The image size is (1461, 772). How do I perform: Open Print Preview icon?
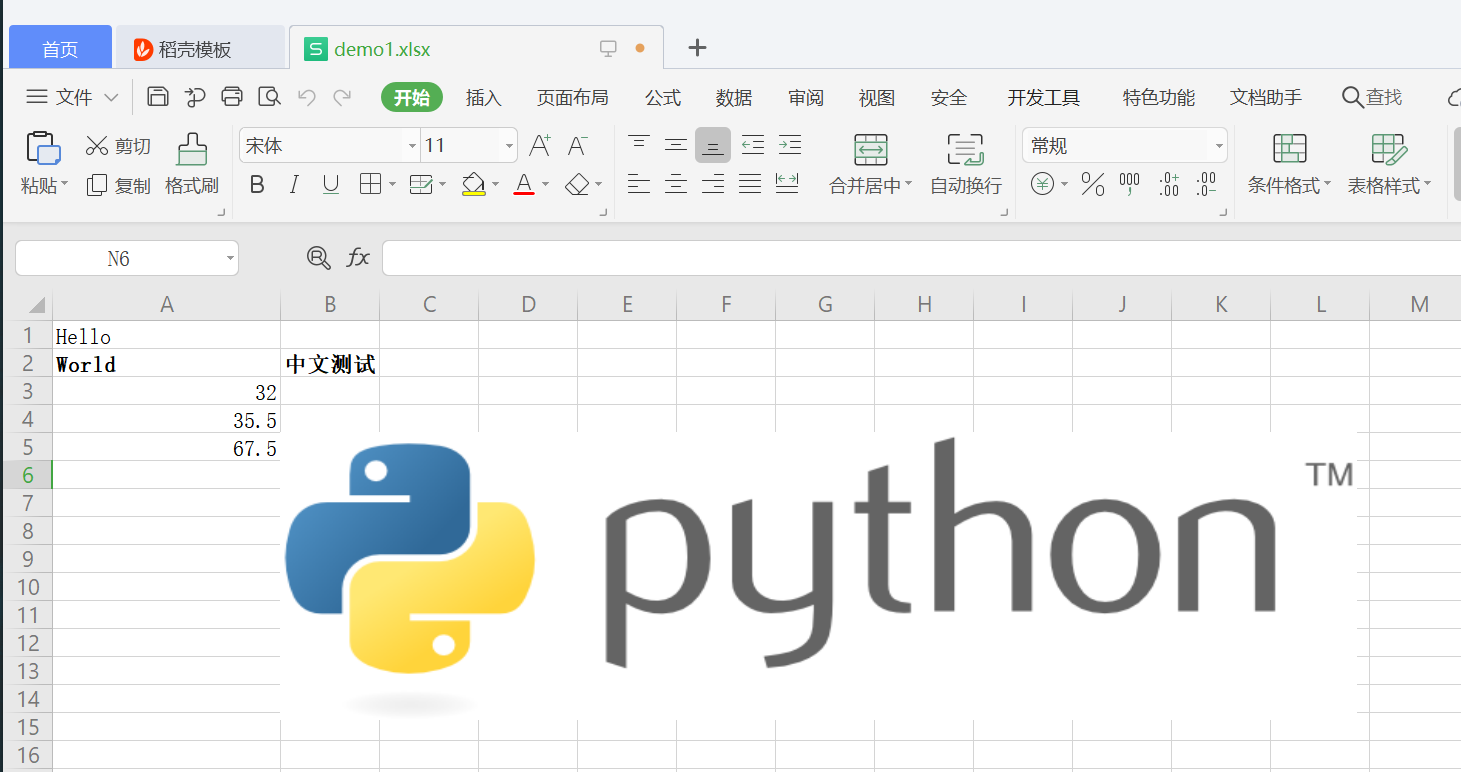[269, 97]
